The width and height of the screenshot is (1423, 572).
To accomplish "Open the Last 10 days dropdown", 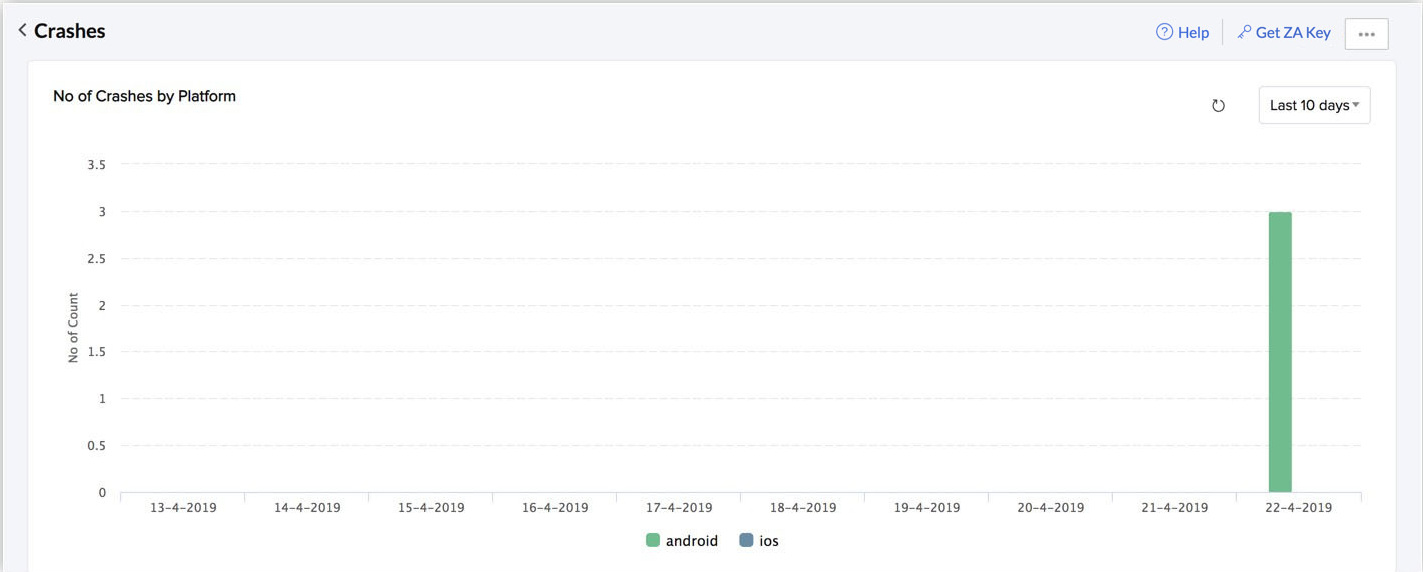I will coord(1314,105).
